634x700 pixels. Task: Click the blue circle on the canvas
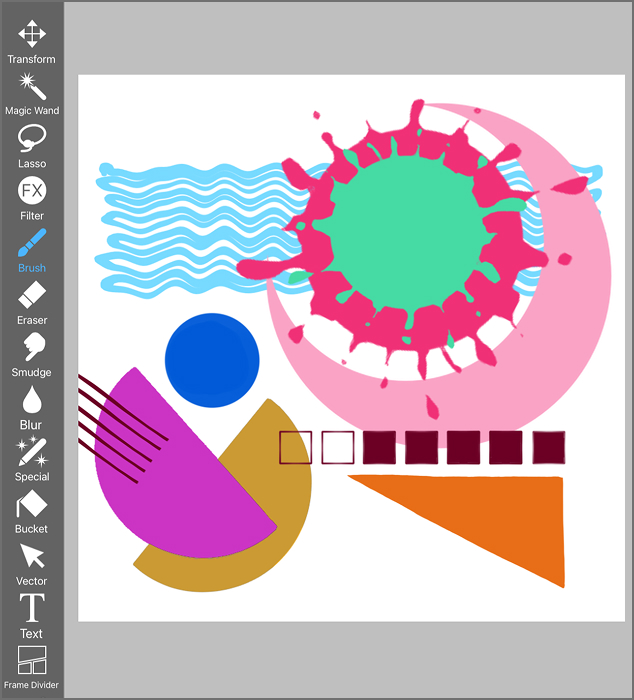point(212,360)
